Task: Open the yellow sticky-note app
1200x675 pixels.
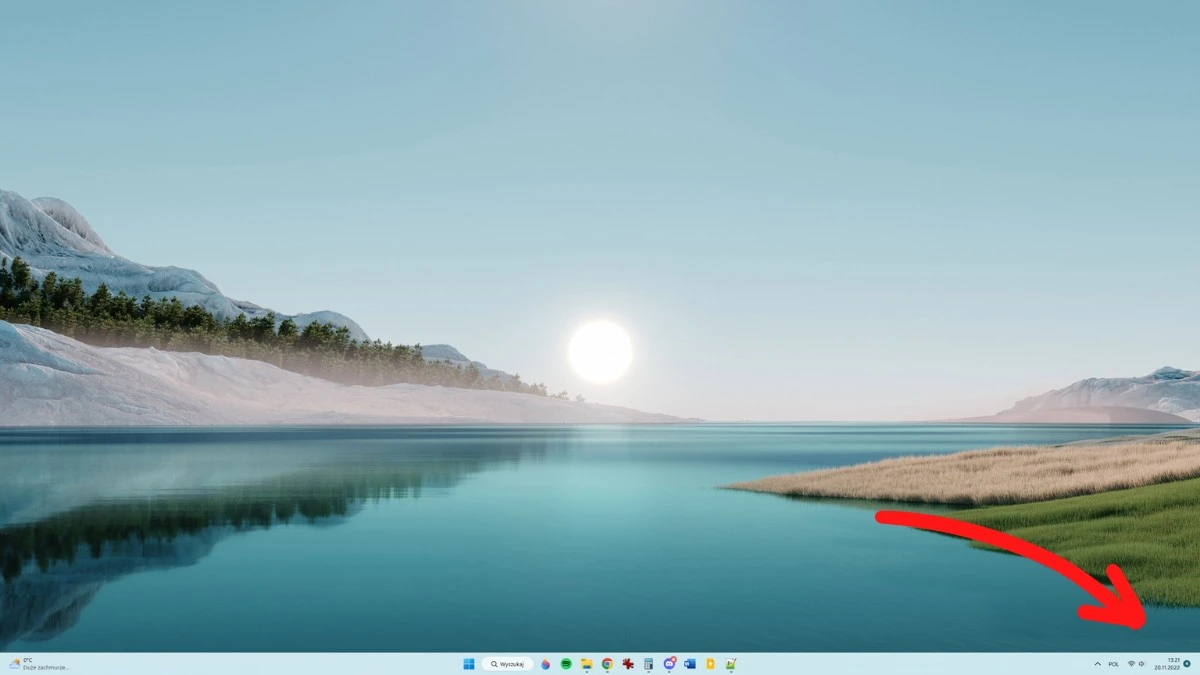Action: [711, 664]
